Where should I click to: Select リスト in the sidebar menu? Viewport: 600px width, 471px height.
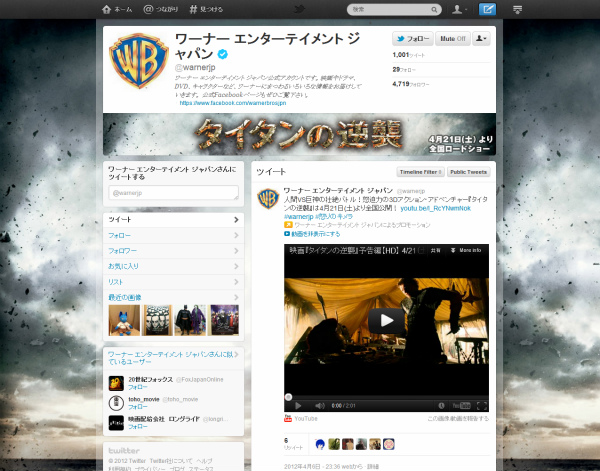(173, 282)
